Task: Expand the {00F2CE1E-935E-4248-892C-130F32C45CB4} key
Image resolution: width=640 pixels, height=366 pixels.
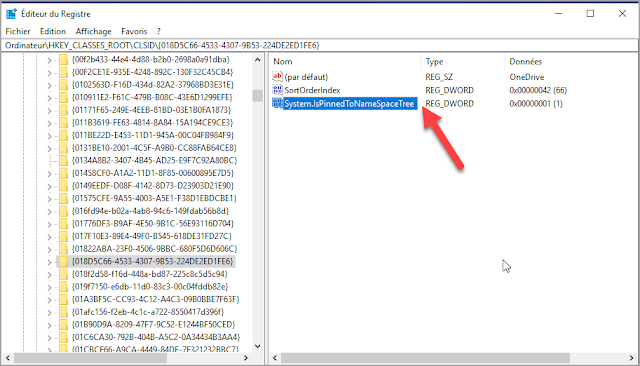Action: point(49,73)
